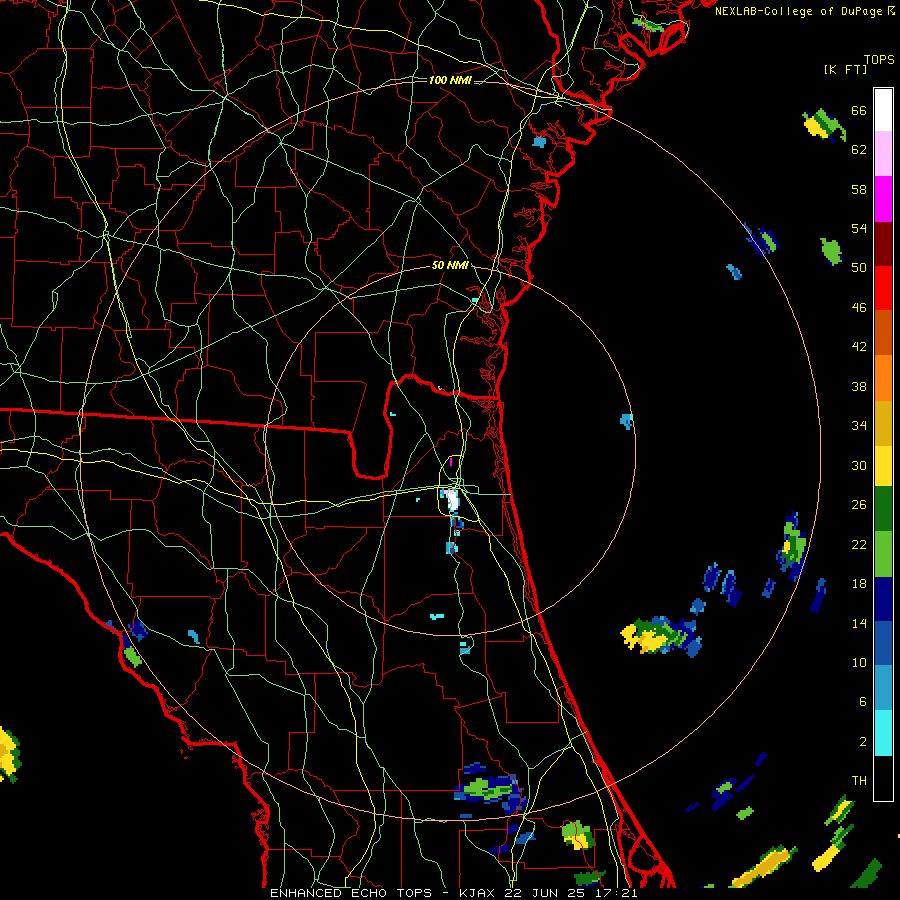The image size is (900, 900).
Task: Click the green-blue echo on the southern ring
Action: click(488, 789)
